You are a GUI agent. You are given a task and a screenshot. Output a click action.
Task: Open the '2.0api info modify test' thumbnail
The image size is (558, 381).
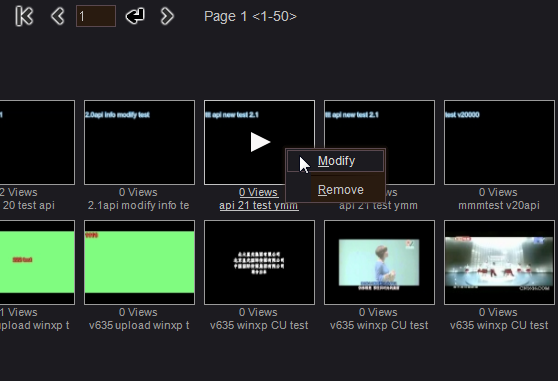[140, 142]
